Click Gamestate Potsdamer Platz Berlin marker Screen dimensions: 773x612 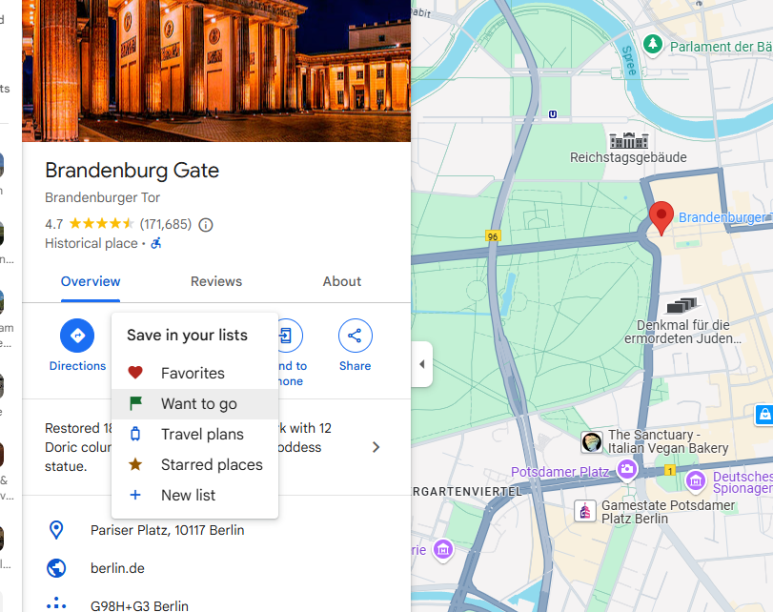tap(585, 511)
